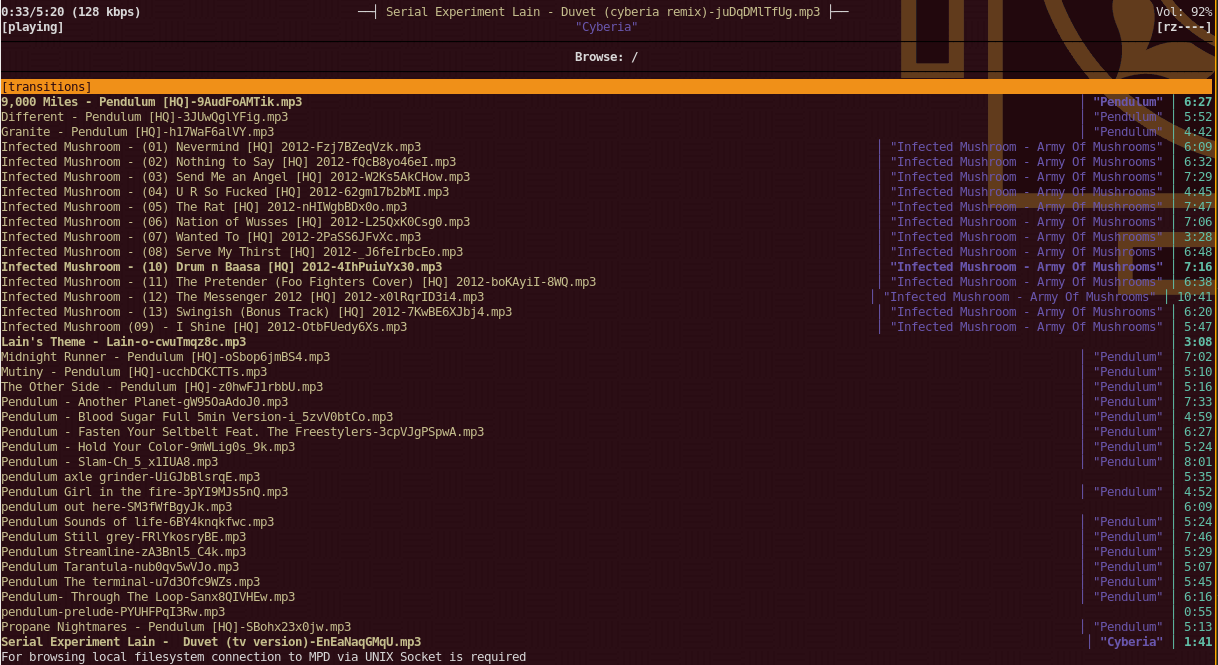Select Infected Mushroom (04) U R So Fucked
The image size is (1218, 665).
(x=607, y=192)
